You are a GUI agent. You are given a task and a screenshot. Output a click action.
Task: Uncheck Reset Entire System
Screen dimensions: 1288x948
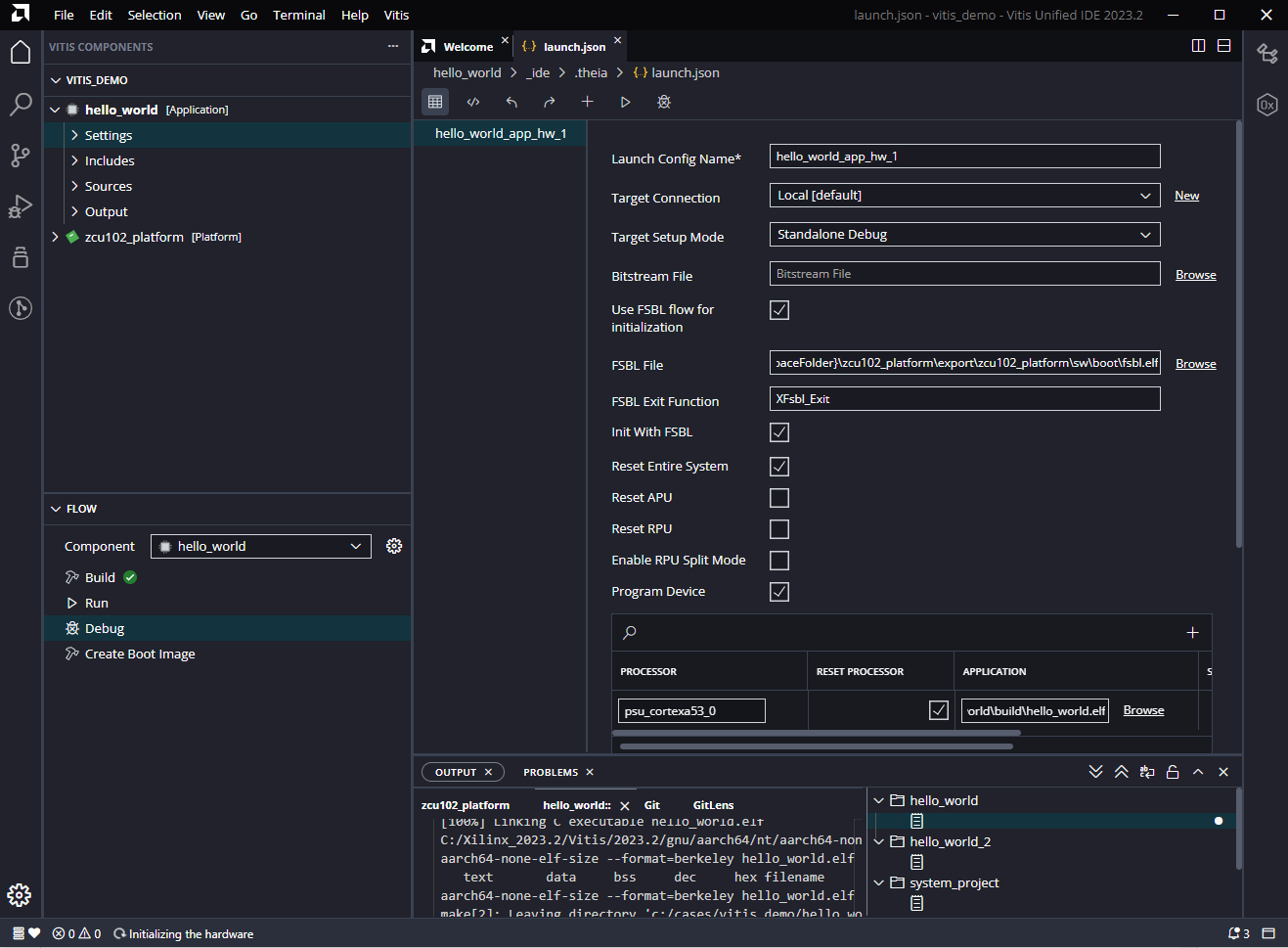tap(779, 467)
